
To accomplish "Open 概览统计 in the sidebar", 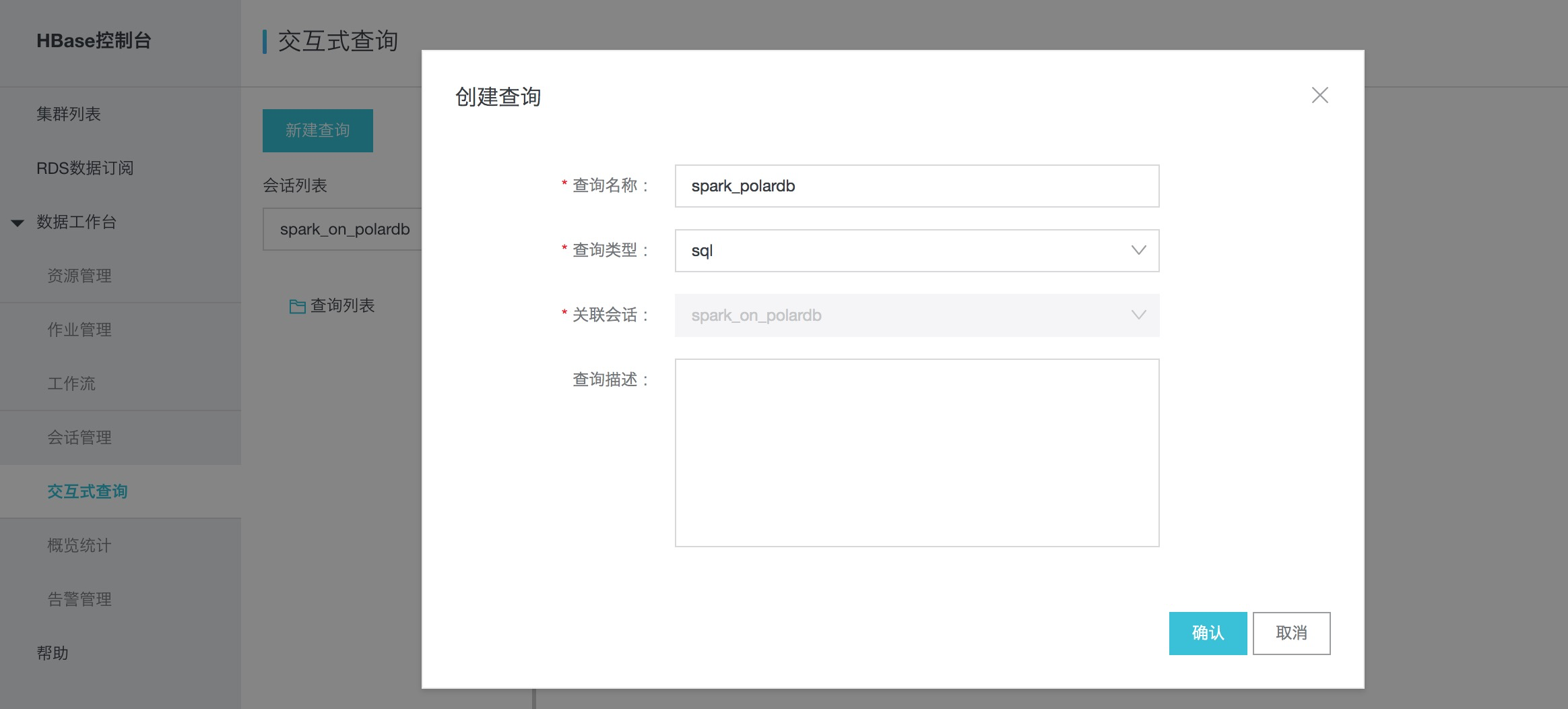I will pos(79,545).
